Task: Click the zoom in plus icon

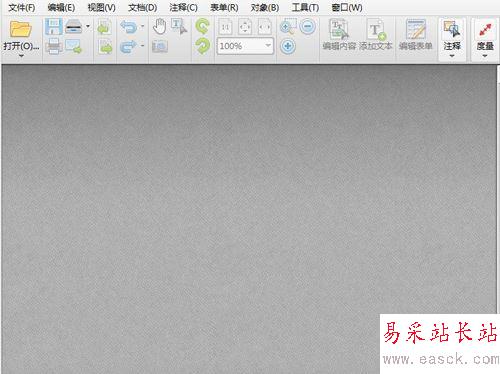Action: point(288,46)
